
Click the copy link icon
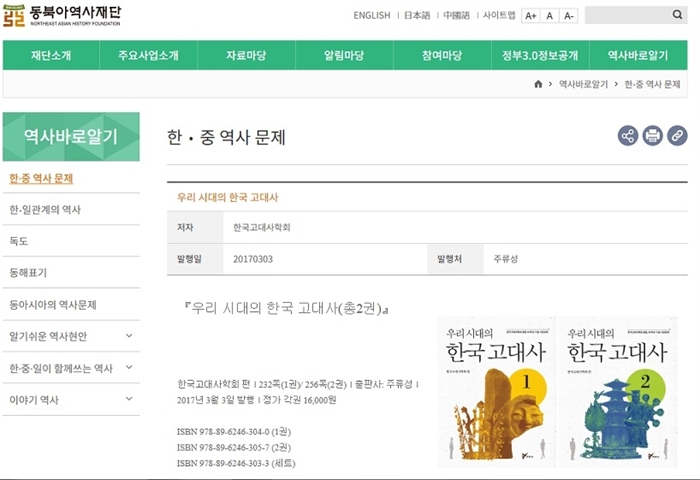point(677,136)
